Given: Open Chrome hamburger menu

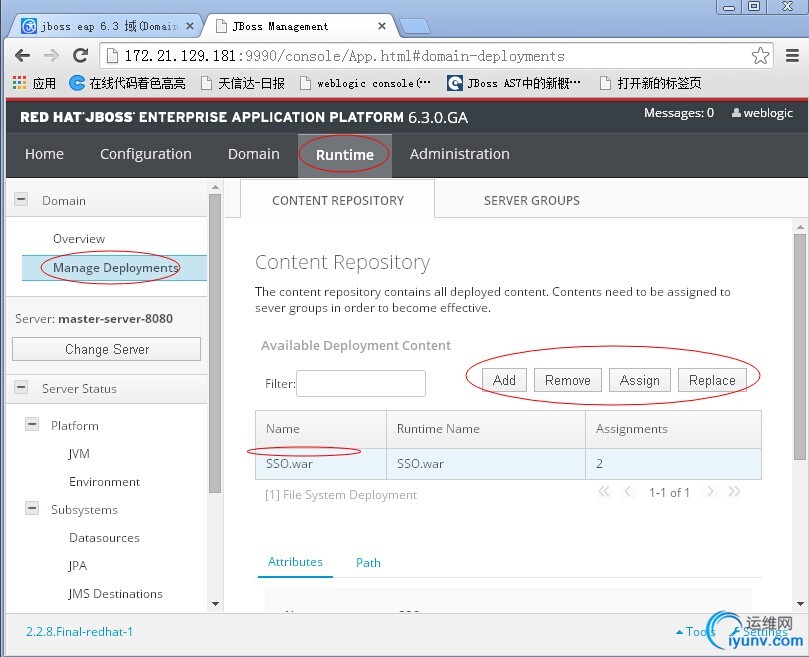Looking at the screenshot, I should (x=792, y=55).
